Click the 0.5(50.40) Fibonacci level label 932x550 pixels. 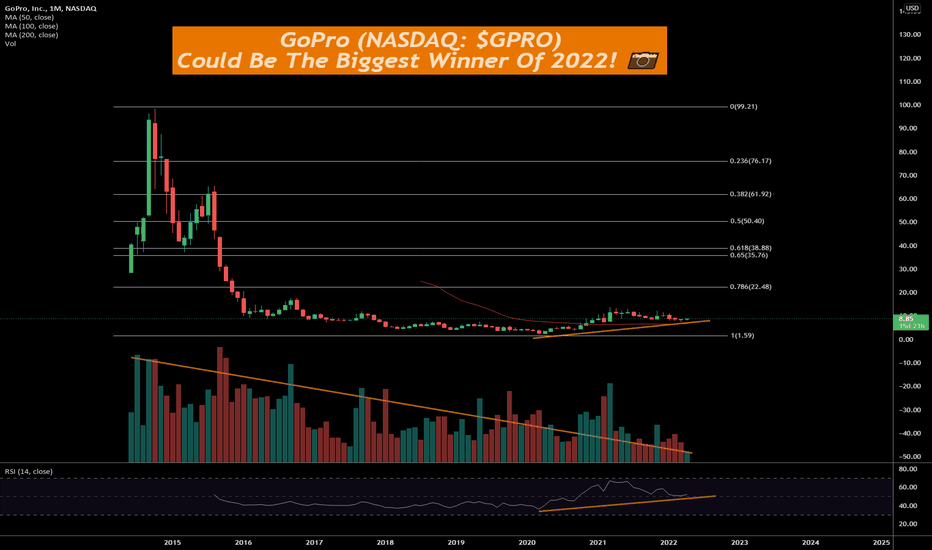[x=747, y=221]
